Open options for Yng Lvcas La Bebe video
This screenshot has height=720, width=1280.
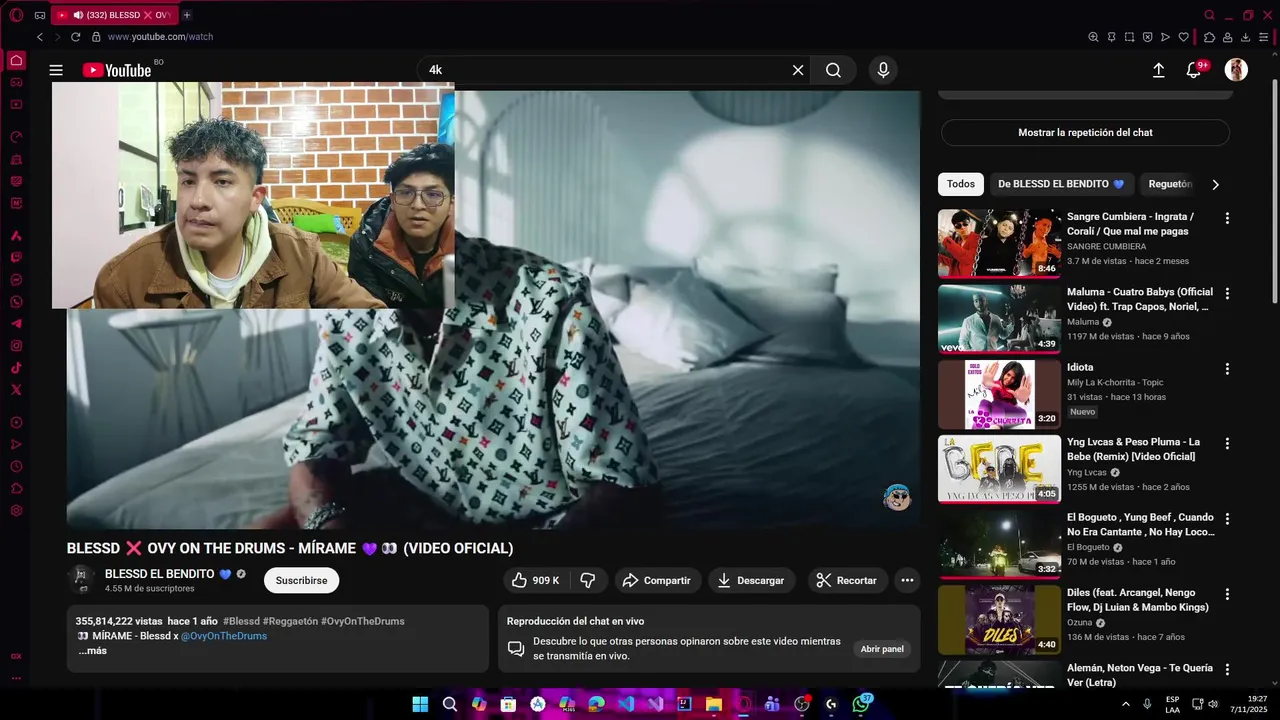coord(1227,443)
